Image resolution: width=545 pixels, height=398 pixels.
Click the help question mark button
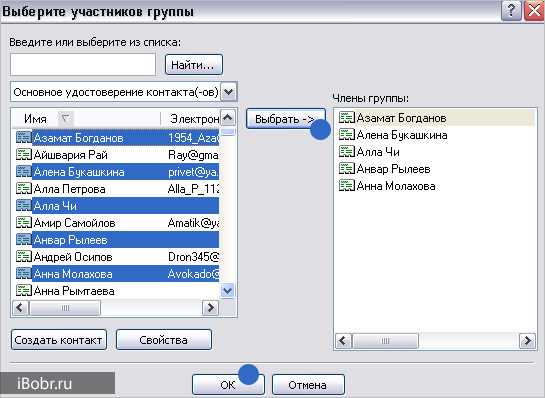click(x=511, y=11)
